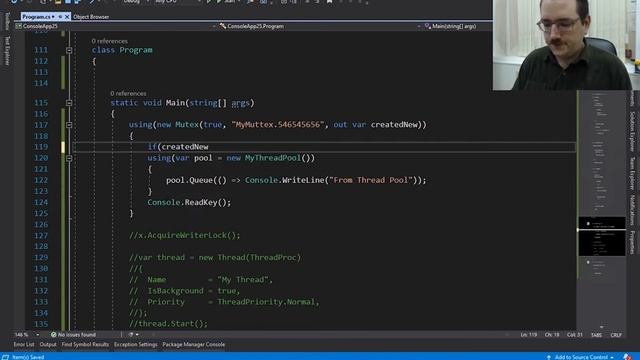Viewport: 640px width, 360px height.
Task: Click the class icon beside ConsoleApp25.Program
Action: pos(223,26)
